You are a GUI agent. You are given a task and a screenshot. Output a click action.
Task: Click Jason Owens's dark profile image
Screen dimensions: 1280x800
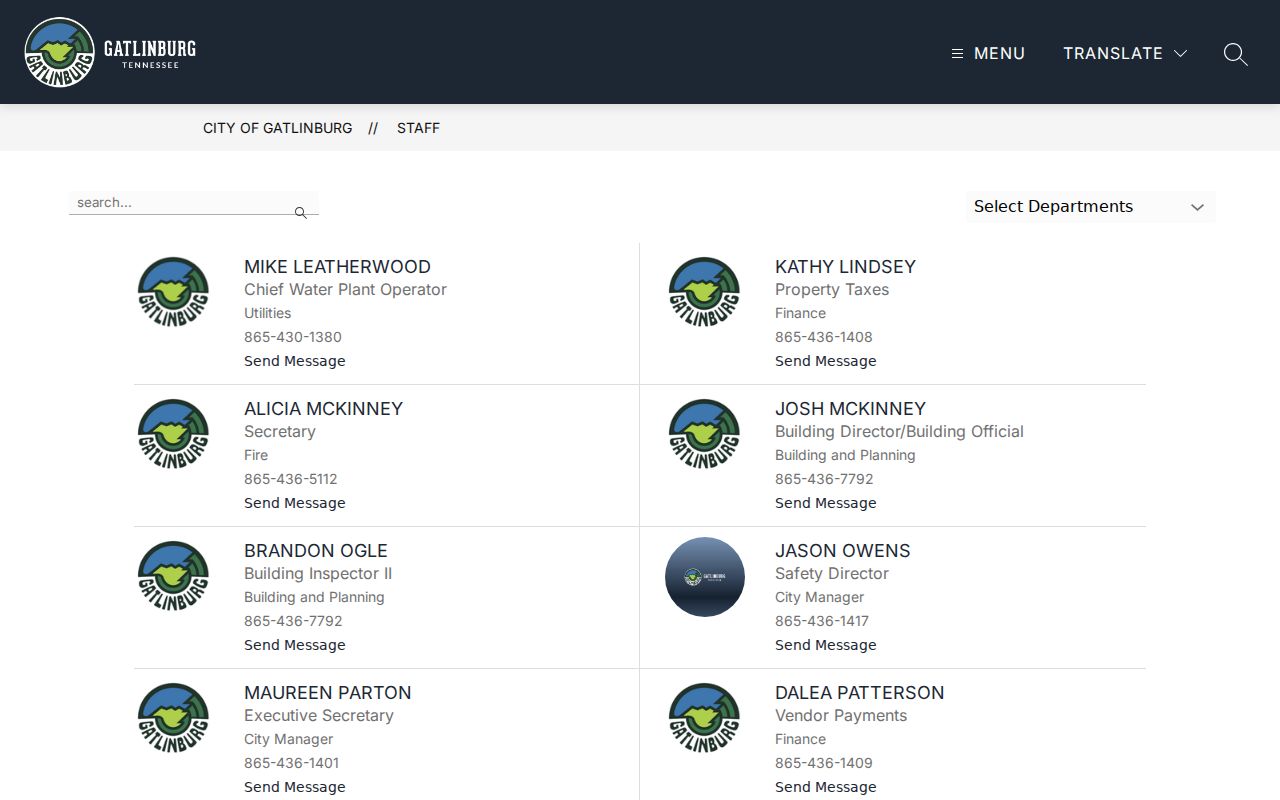pos(705,577)
